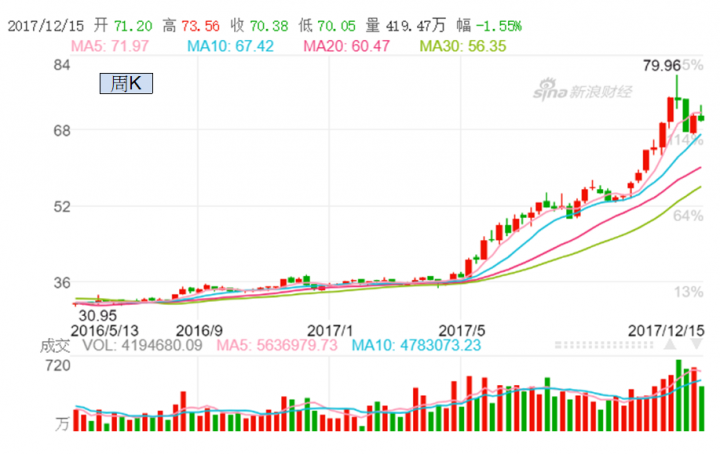
Task: Click the 2016/5/13 start date label
Action: click(104, 331)
